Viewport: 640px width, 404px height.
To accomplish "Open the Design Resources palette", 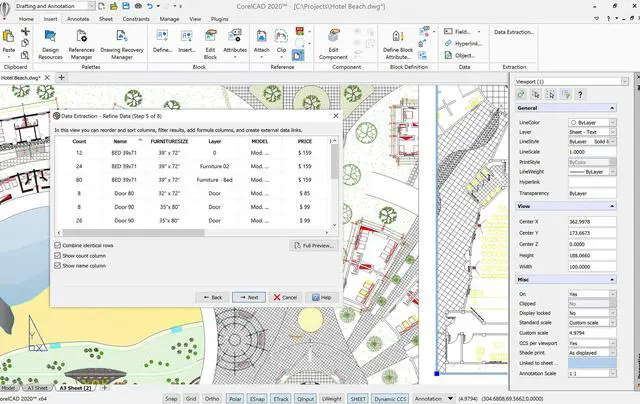I will coord(50,44).
